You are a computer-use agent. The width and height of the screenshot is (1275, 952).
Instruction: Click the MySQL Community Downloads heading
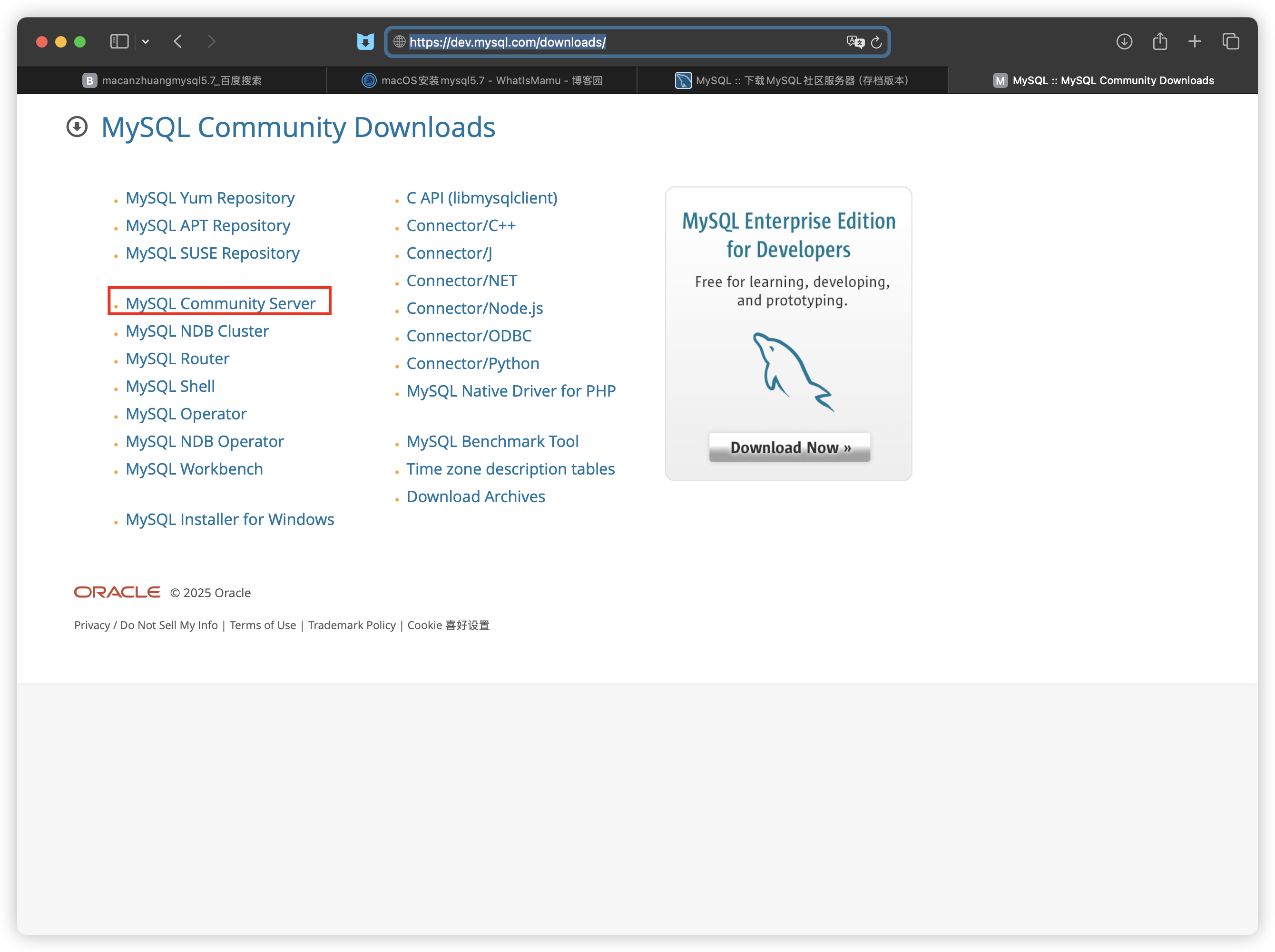[x=298, y=127]
